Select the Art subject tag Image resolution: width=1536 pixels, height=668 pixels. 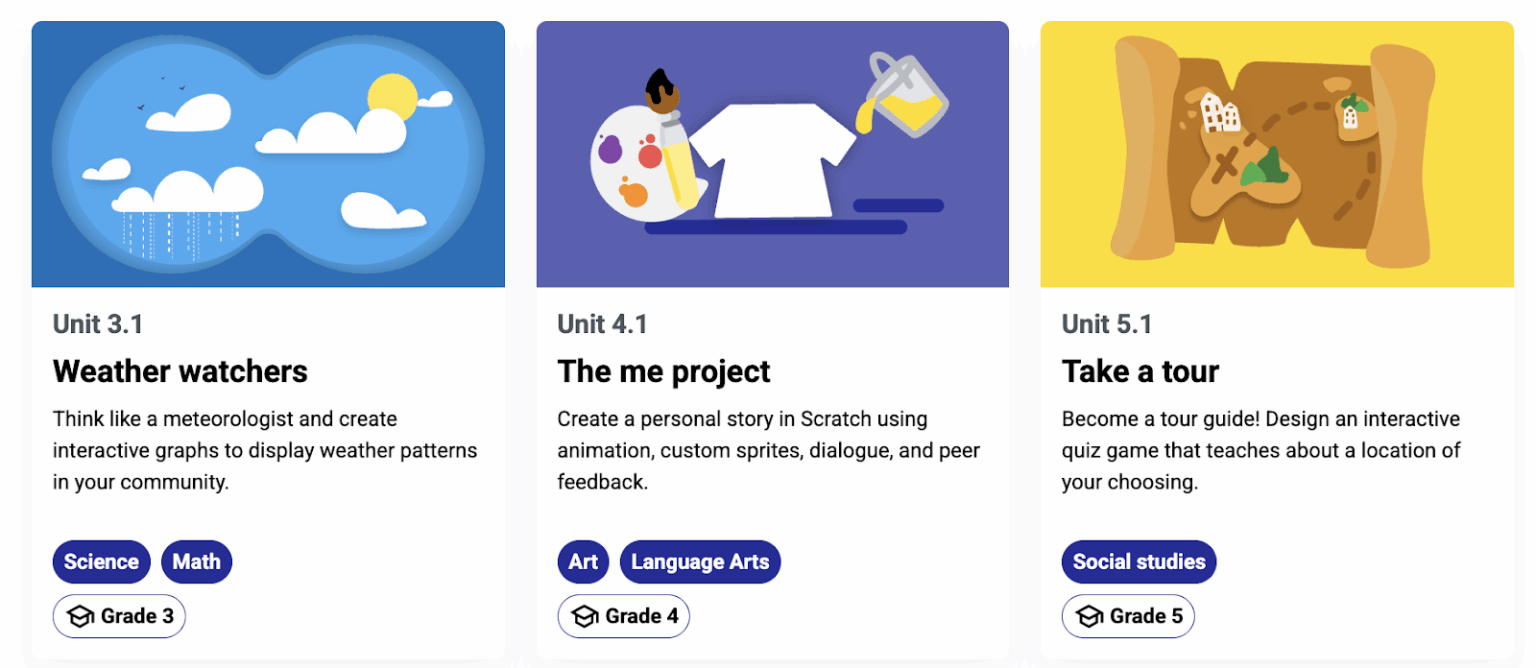pyautogui.click(x=583, y=562)
